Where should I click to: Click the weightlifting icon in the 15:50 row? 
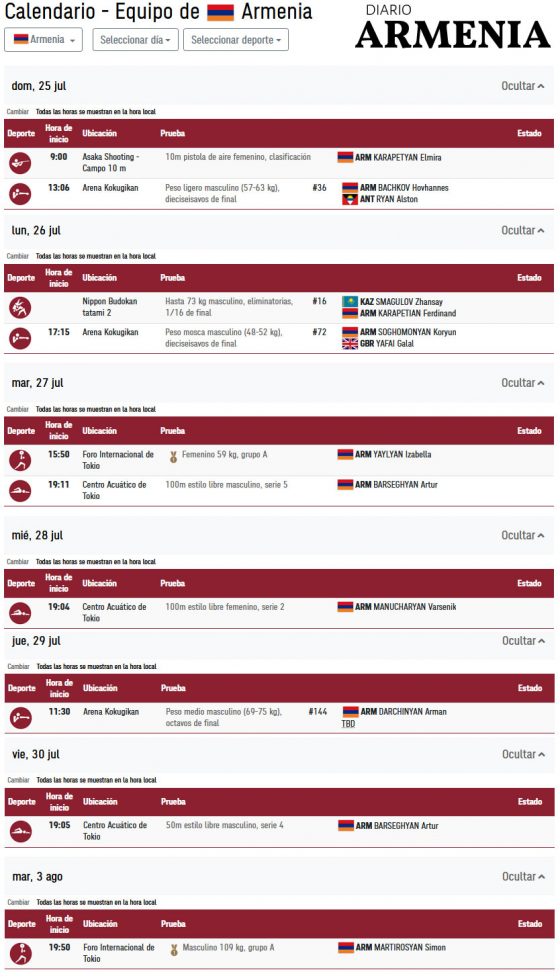click(20, 461)
